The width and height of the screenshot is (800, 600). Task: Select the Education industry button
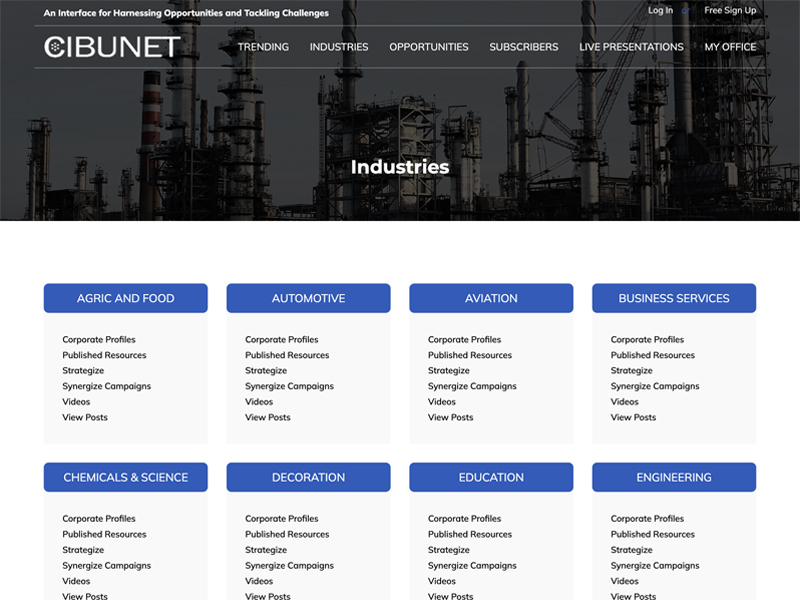click(491, 477)
